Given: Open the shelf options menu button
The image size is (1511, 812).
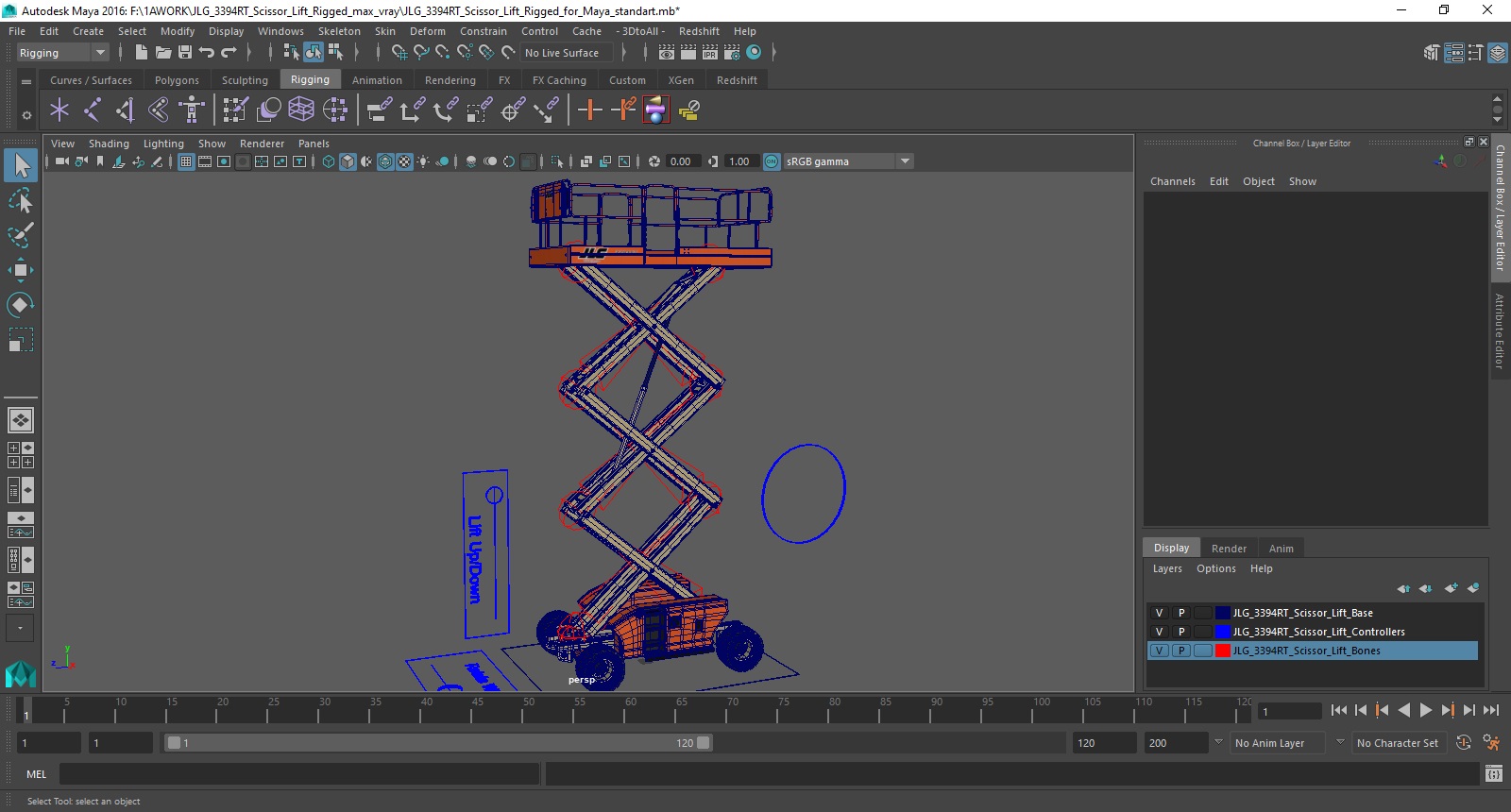Looking at the screenshot, I should pos(26,115).
